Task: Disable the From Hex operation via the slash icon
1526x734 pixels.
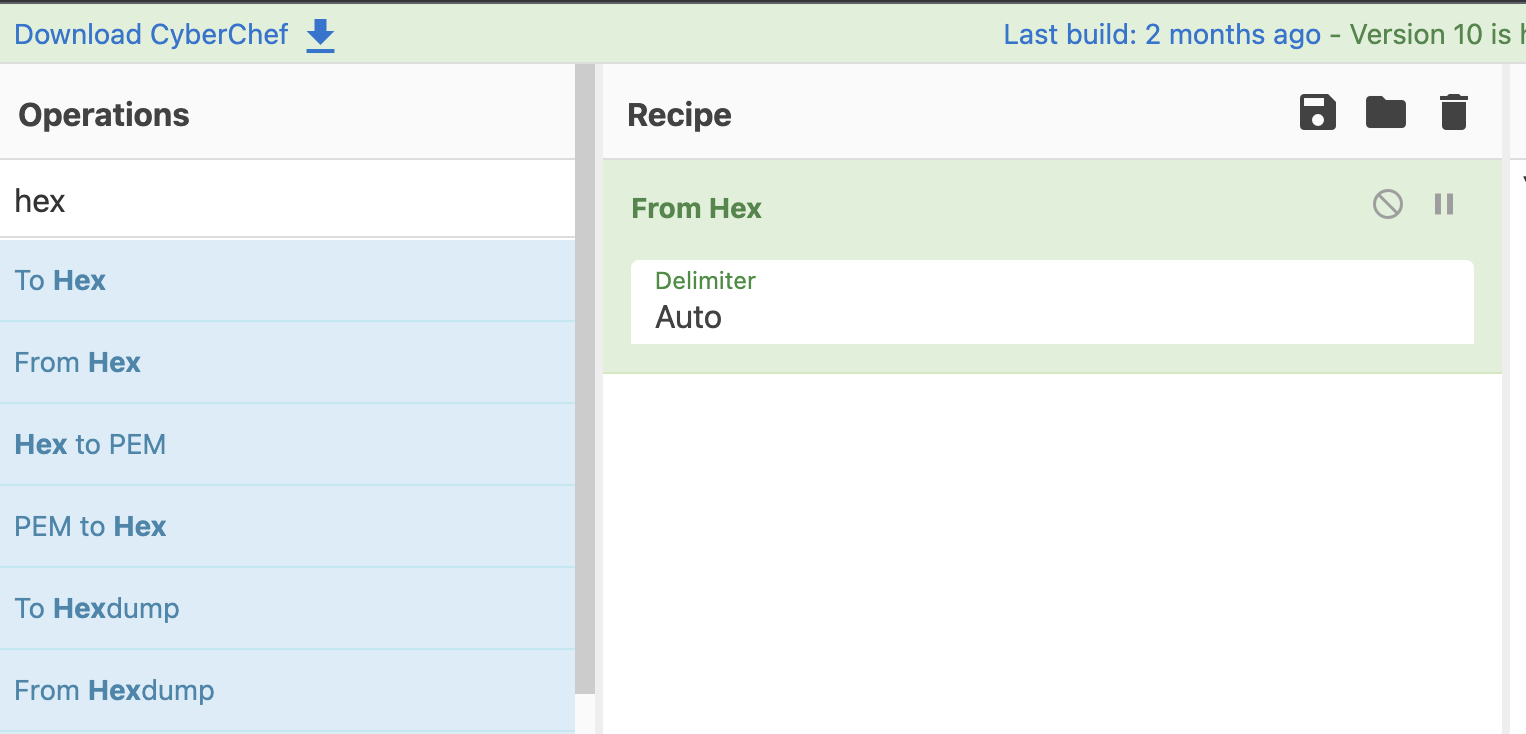Action: point(1387,204)
